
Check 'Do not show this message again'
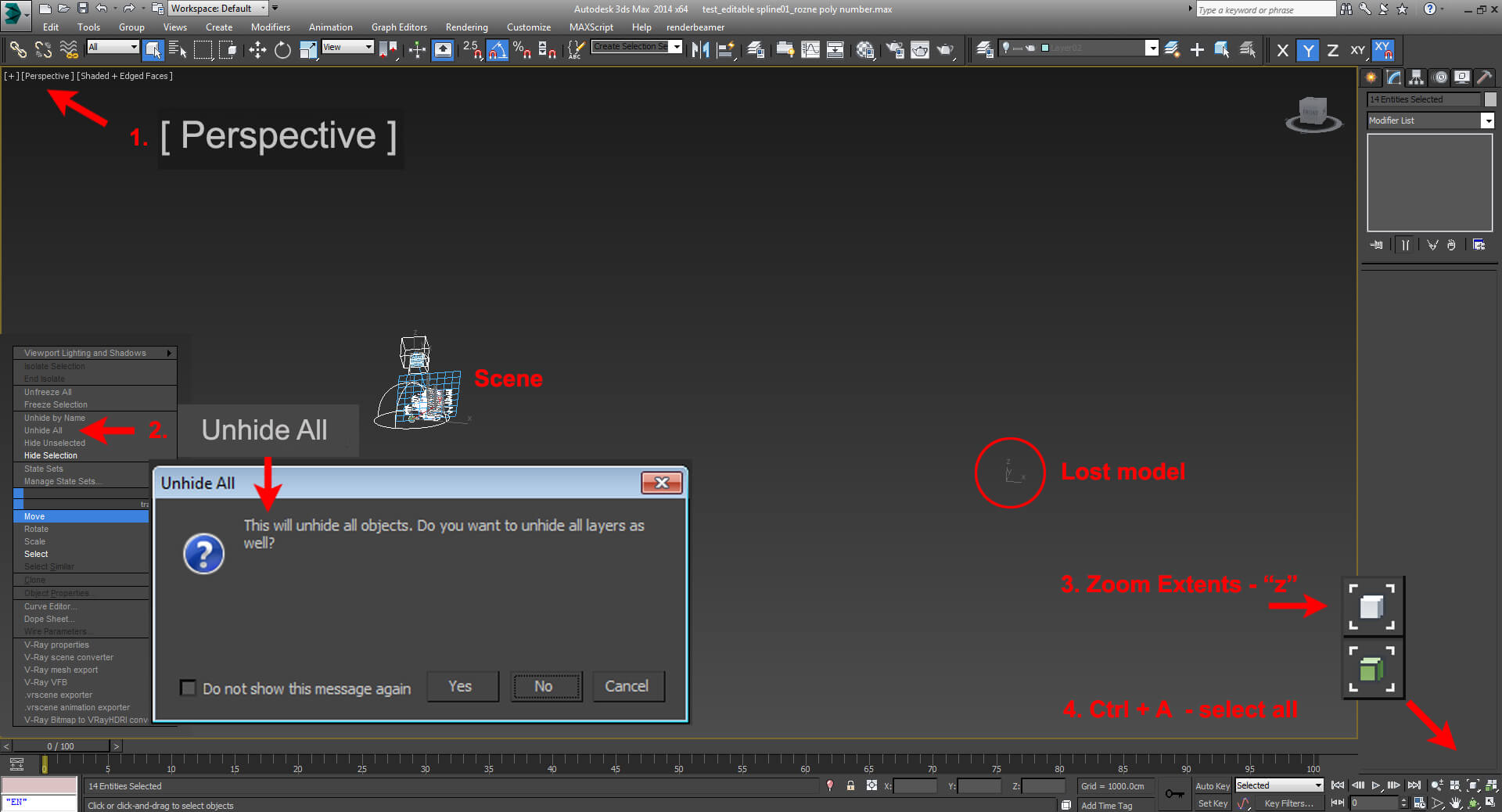(x=188, y=688)
